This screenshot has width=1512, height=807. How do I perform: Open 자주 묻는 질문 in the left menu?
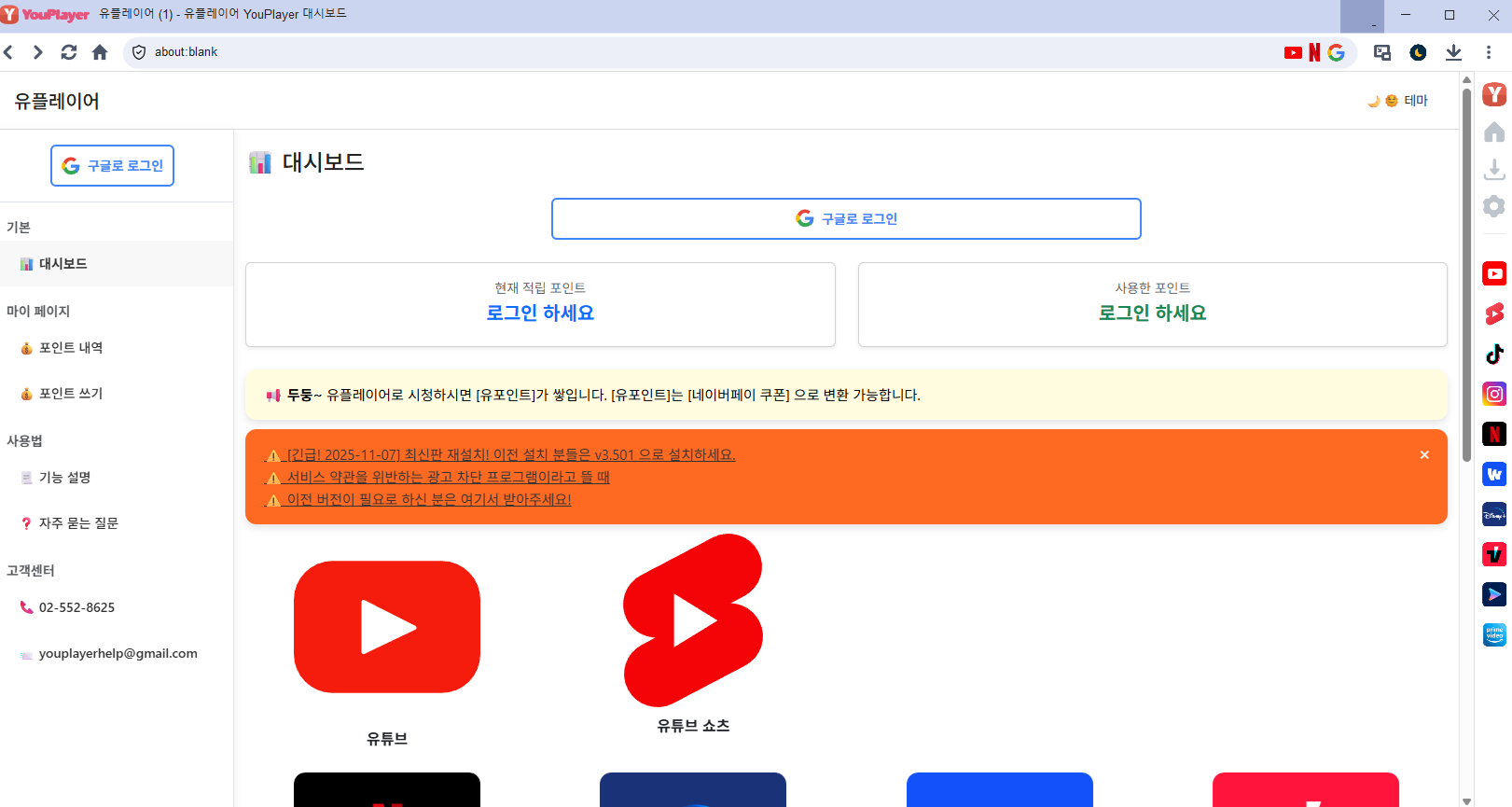117,523
